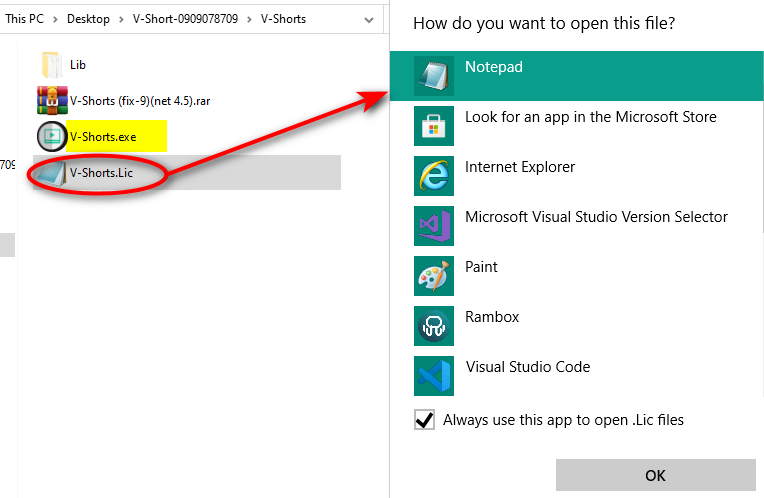
Task: Click V-Shorts breadcrumb segment
Action: tap(283, 19)
